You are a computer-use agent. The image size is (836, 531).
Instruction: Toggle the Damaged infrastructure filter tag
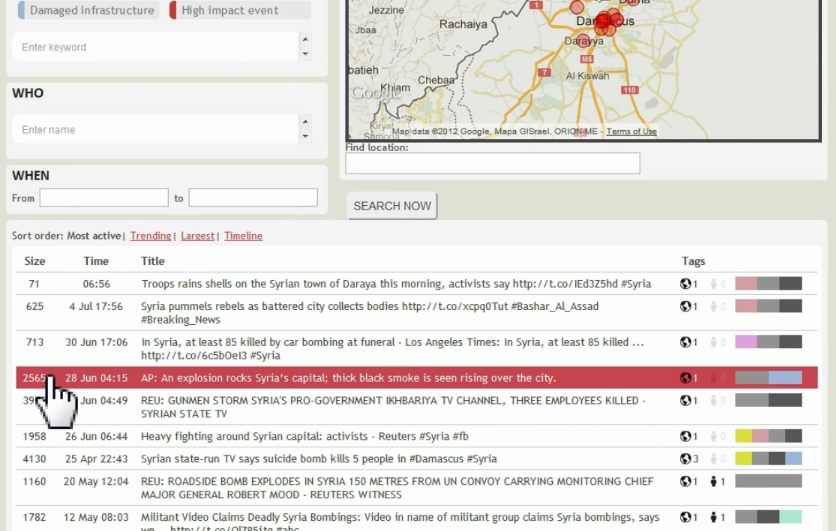click(90, 11)
